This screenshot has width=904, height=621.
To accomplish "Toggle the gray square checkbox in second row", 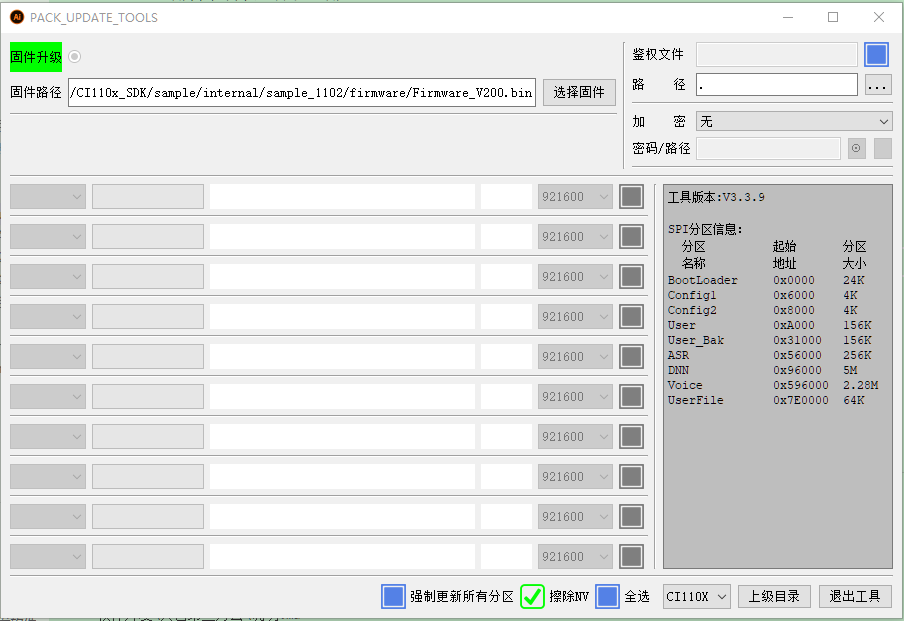I will pyautogui.click(x=631, y=236).
